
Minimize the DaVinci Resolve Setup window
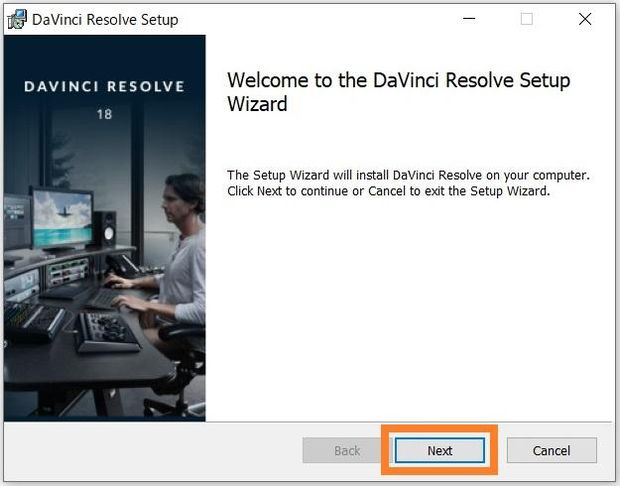click(x=469, y=19)
